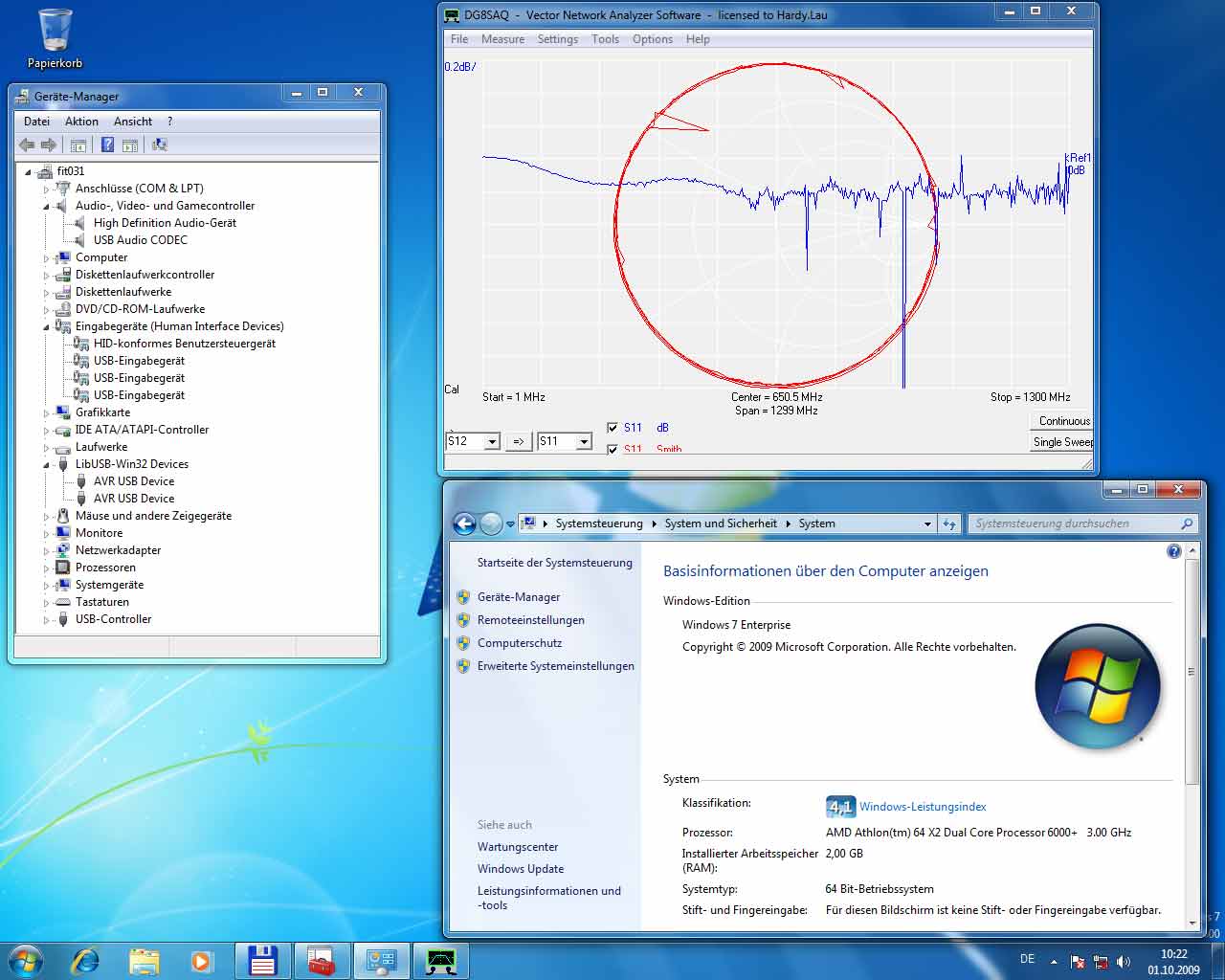
Task: Click the Systemsteuerung taskbar icon
Action: 381,961
